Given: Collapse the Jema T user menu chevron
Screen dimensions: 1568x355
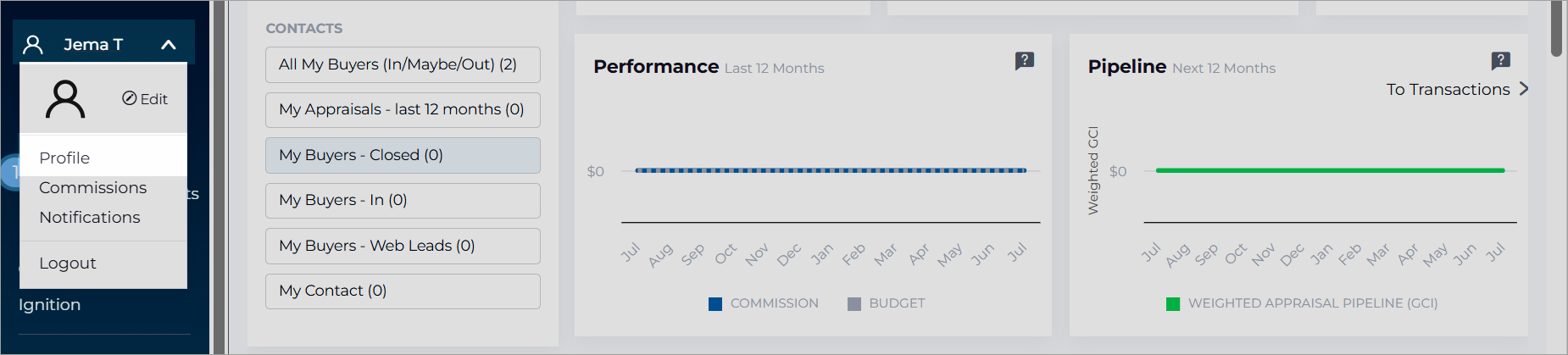Looking at the screenshot, I should pyautogui.click(x=169, y=45).
